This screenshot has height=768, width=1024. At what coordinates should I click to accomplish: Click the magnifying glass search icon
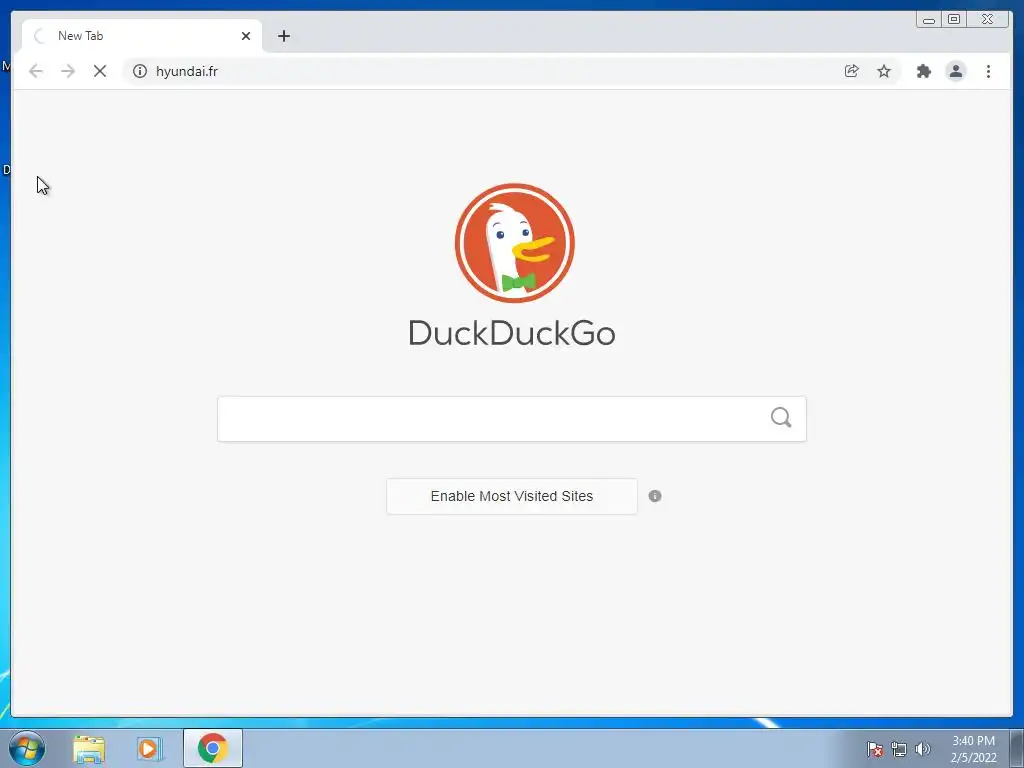[x=780, y=417]
